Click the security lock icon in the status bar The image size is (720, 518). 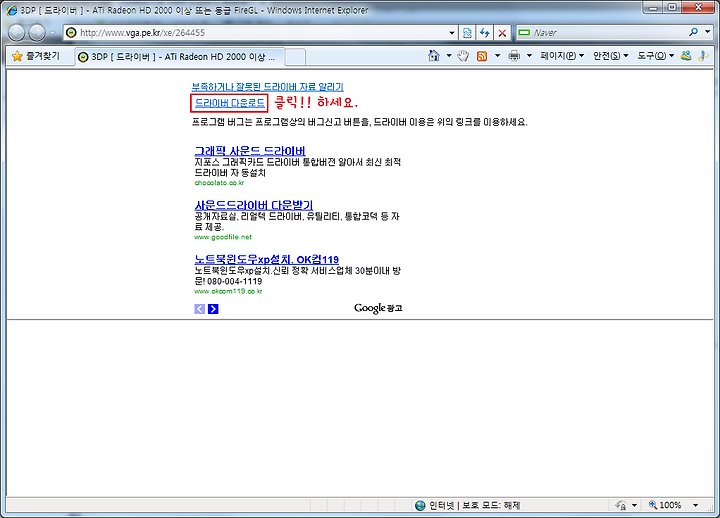(621, 505)
